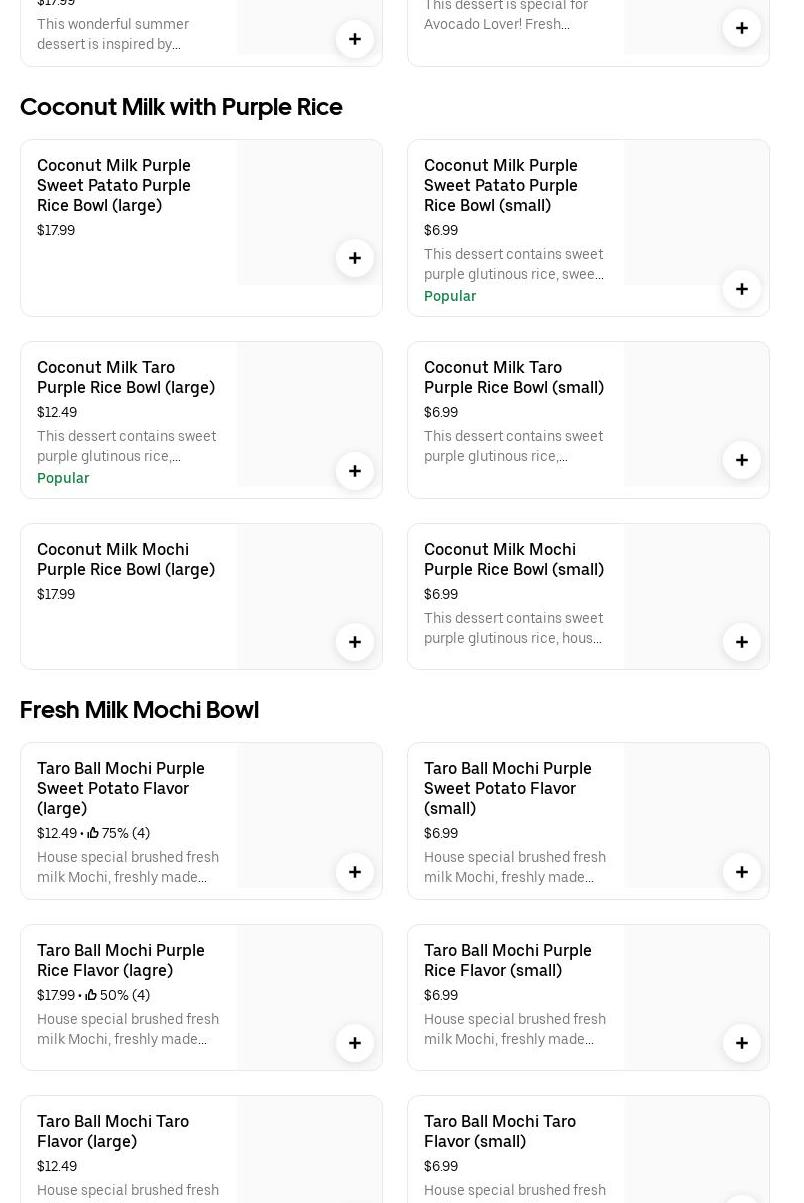804x1203 pixels.
Task: Open Coconut Milk Mochi Purple Rice Bowl (small) item
Action: point(513,559)
